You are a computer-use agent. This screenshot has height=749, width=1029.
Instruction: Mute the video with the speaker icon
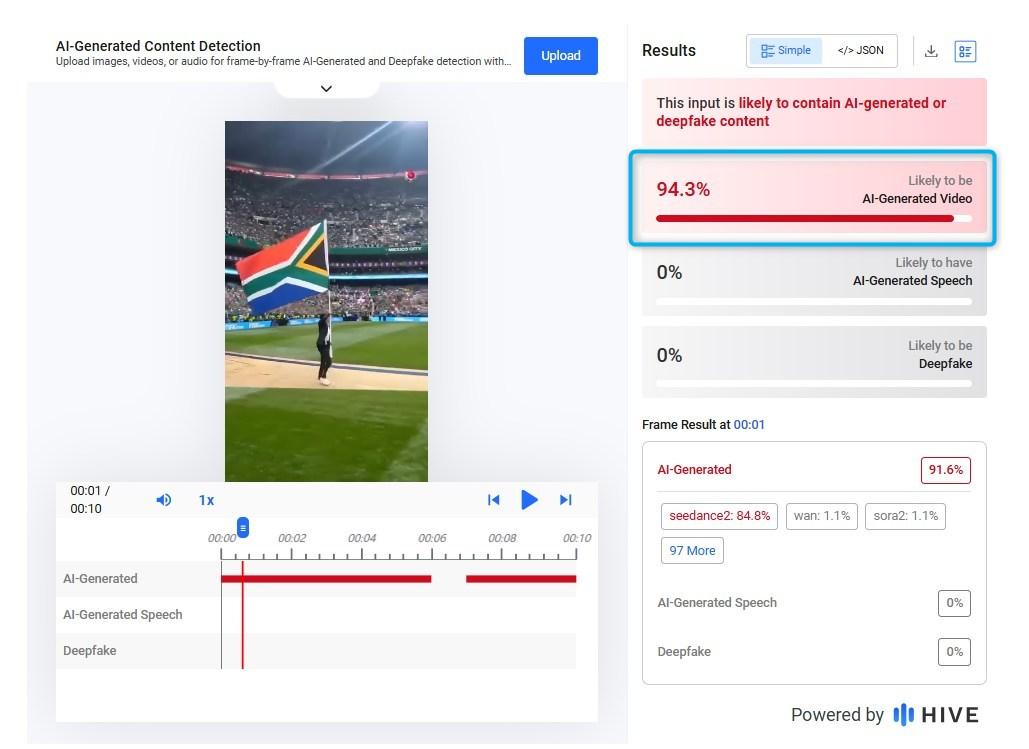(163, 500)
